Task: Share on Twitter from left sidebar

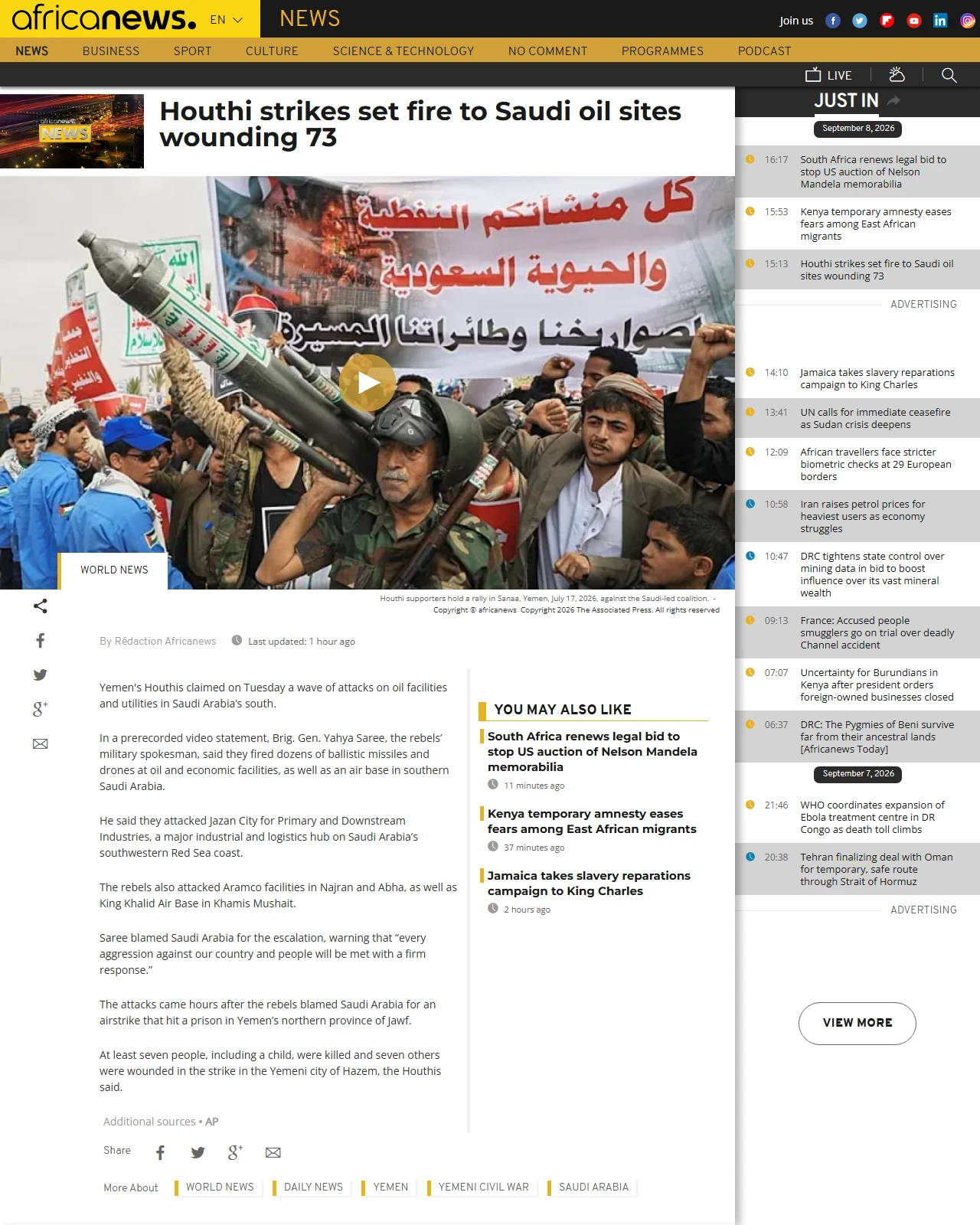Action: [x=41, y=675]
